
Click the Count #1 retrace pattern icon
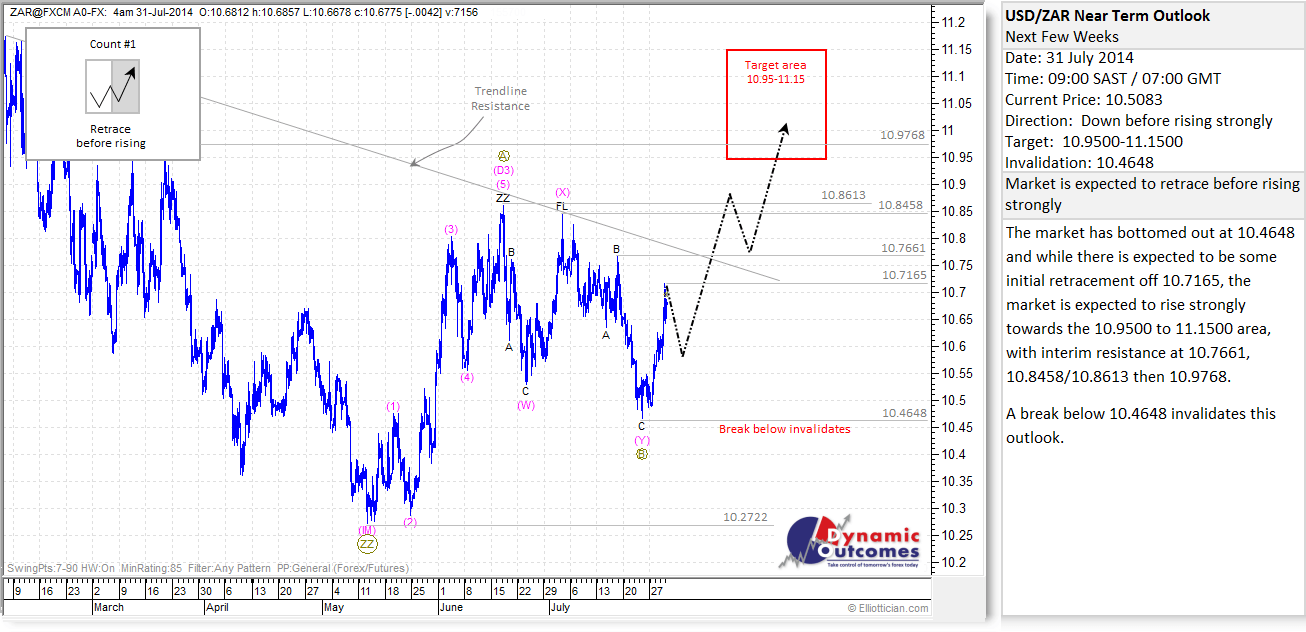tap(111, 88)
